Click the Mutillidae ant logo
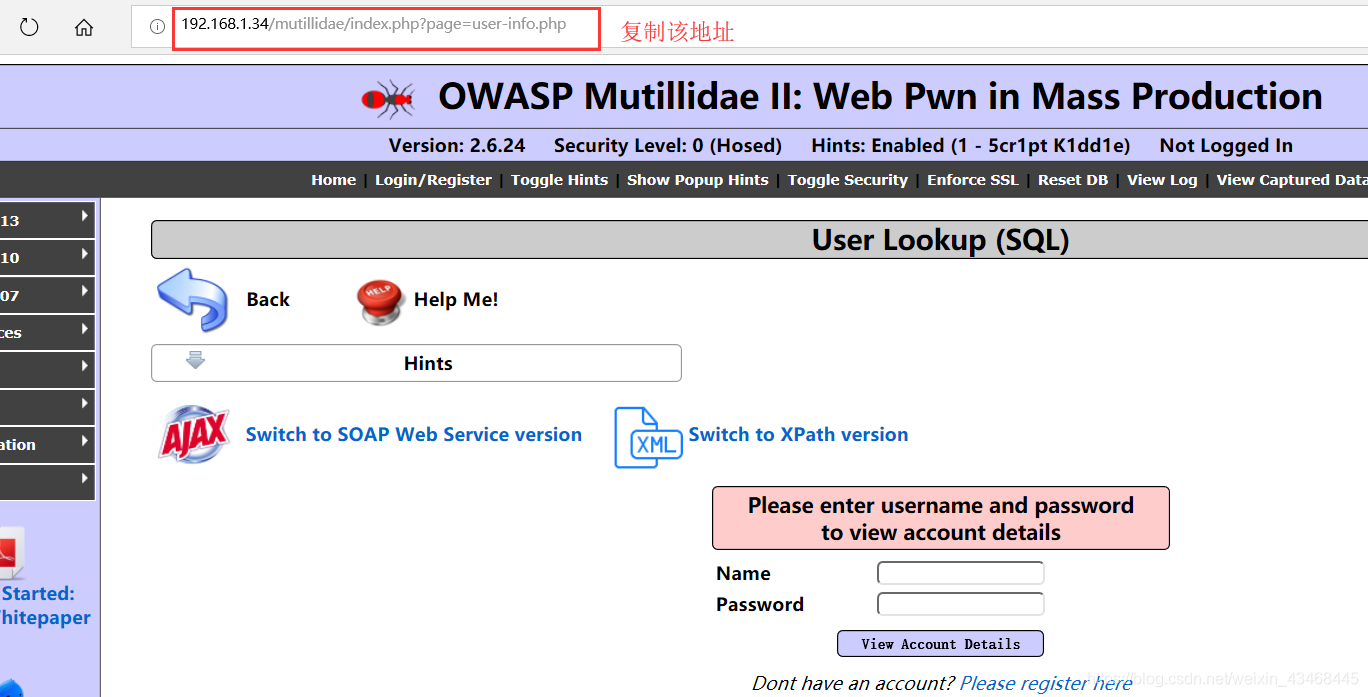The height and width of the screenshot is (697, 1368). 388,97
